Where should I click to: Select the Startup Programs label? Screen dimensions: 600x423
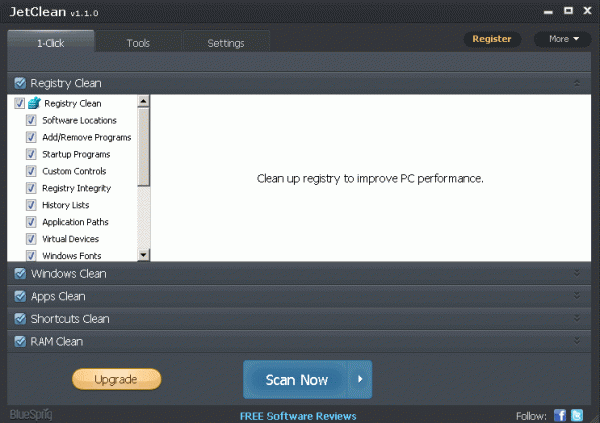coord(76,154)
